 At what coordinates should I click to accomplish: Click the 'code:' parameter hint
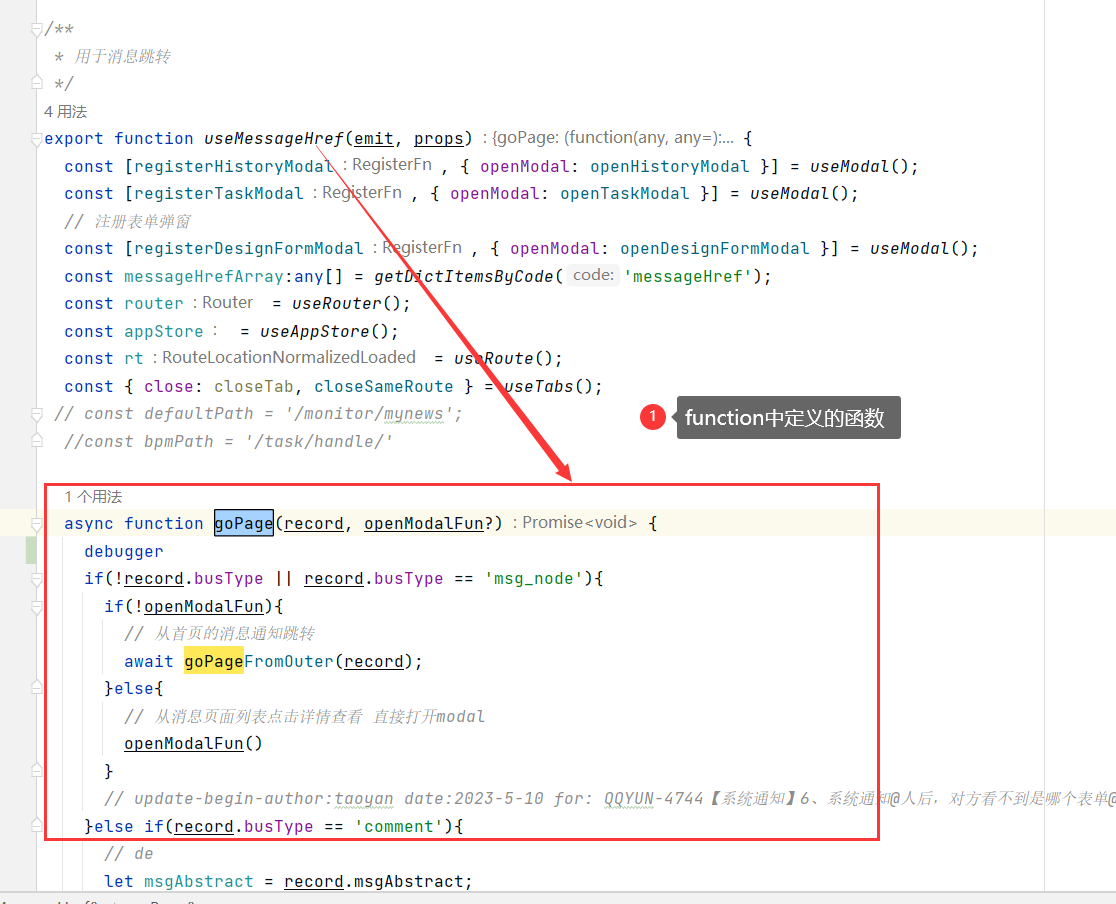[x=593, y=275]
